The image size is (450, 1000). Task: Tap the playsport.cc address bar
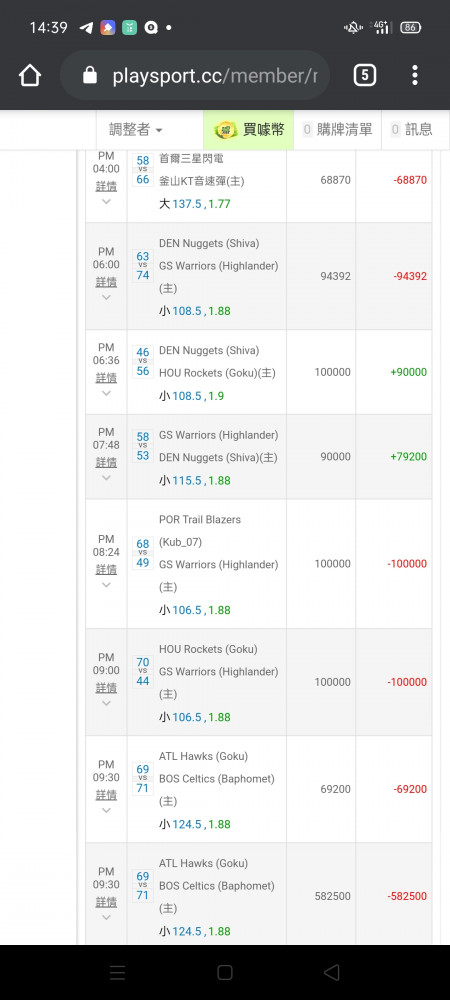pyautogui.click(x=195, y=76)
